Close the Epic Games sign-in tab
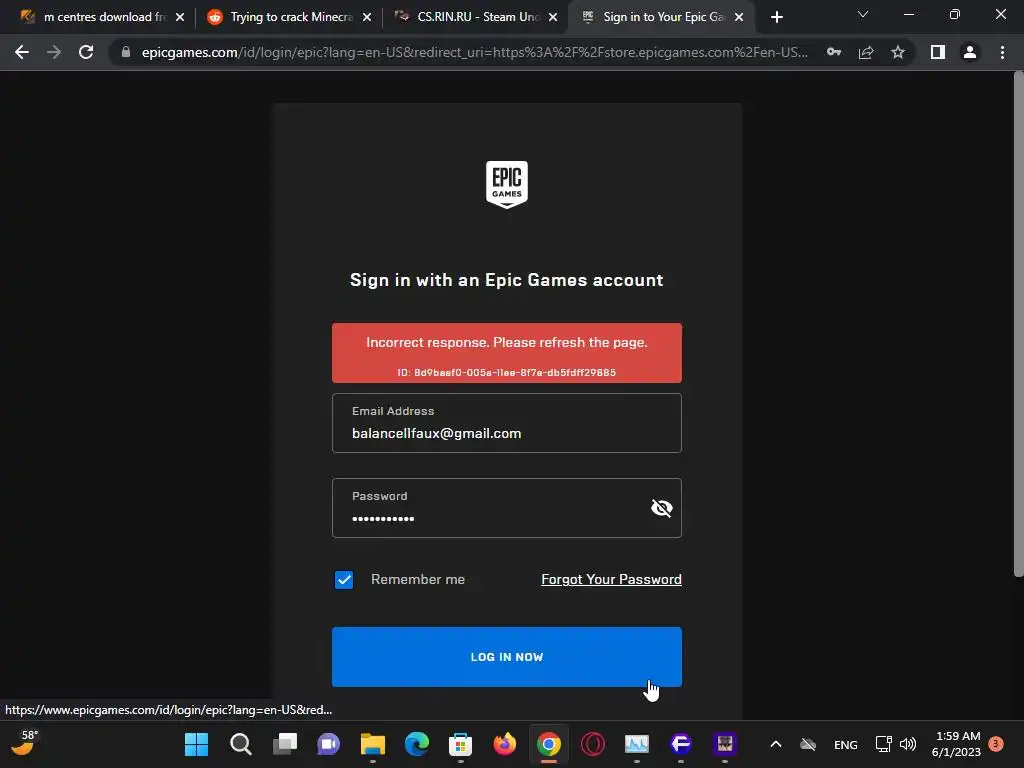Viewport: 1024px width, 768px height. [x=739, y=18]
